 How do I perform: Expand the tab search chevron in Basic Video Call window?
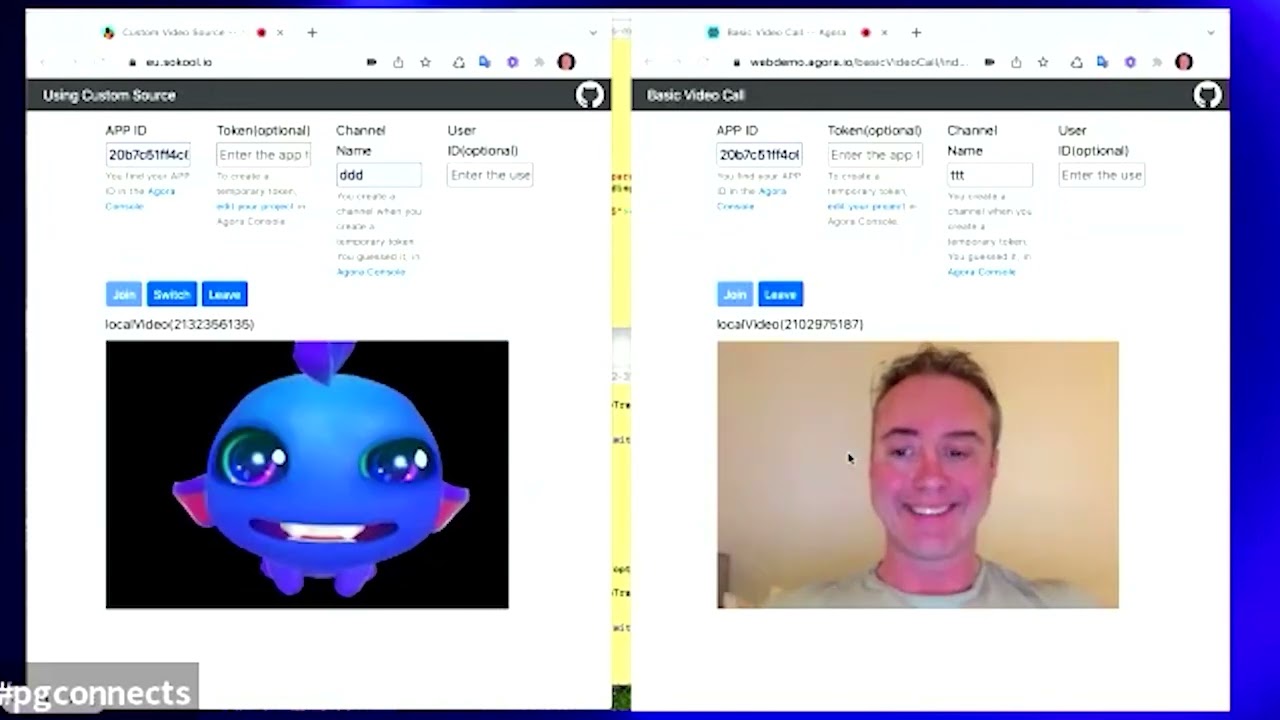1213,33
